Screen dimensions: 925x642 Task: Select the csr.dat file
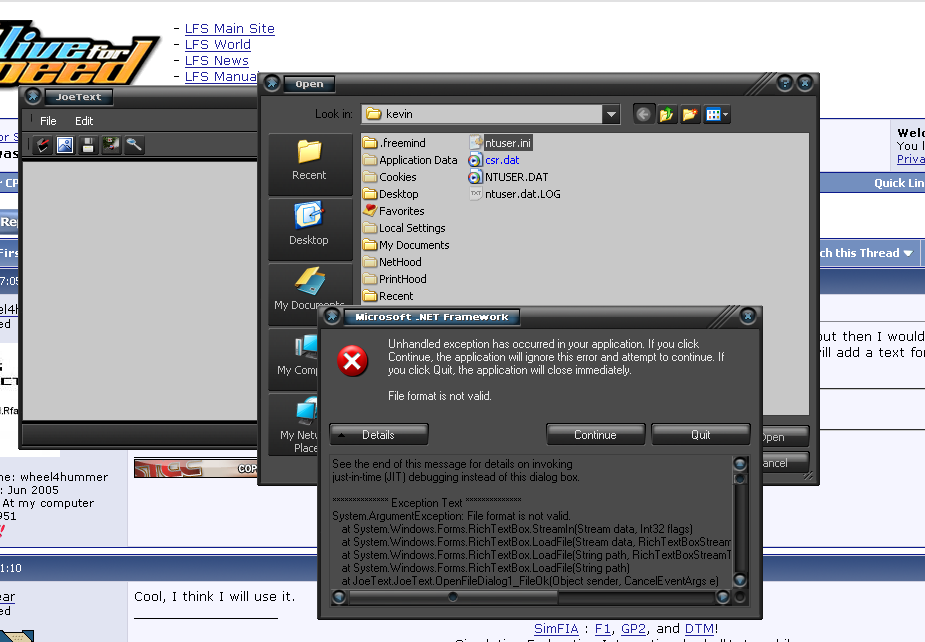coord(494,160)
